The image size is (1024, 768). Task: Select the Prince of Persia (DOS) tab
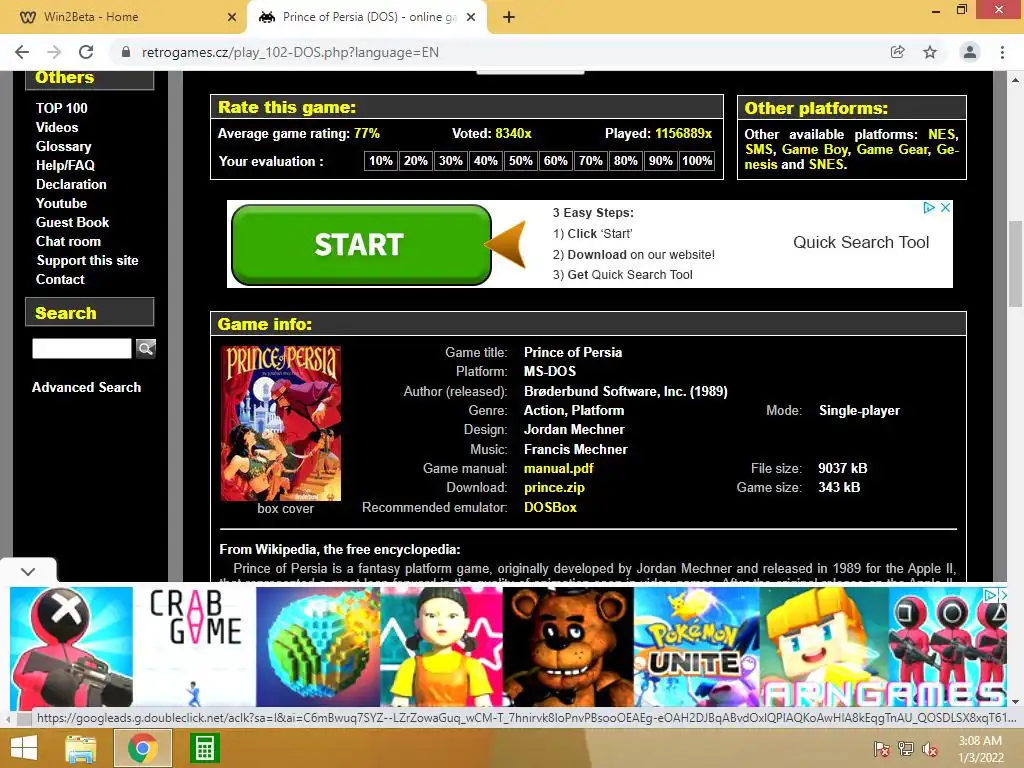click(367, 17)
